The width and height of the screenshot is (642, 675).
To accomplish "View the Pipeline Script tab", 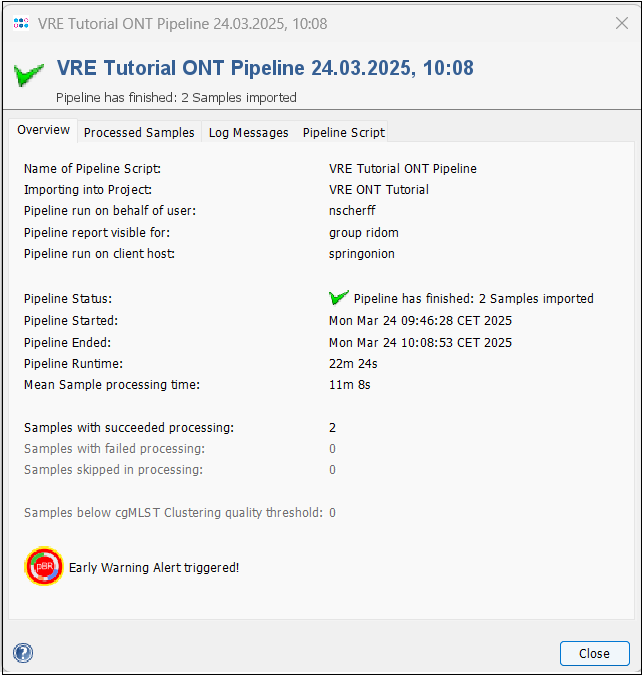I will click(x=343, y=132).
